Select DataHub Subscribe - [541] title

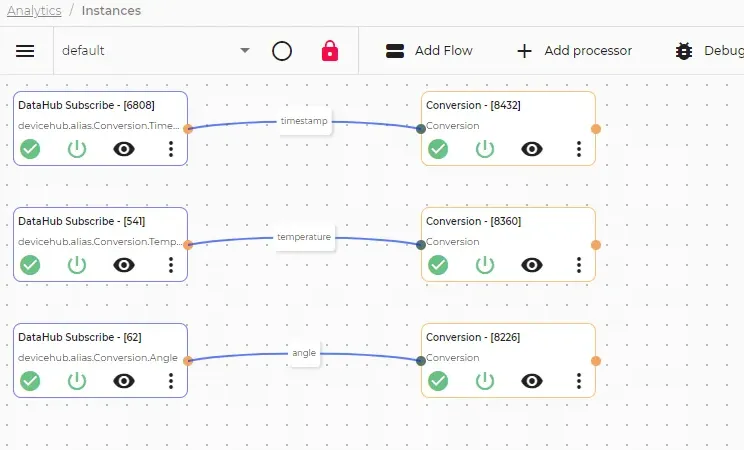click(82, 221)
